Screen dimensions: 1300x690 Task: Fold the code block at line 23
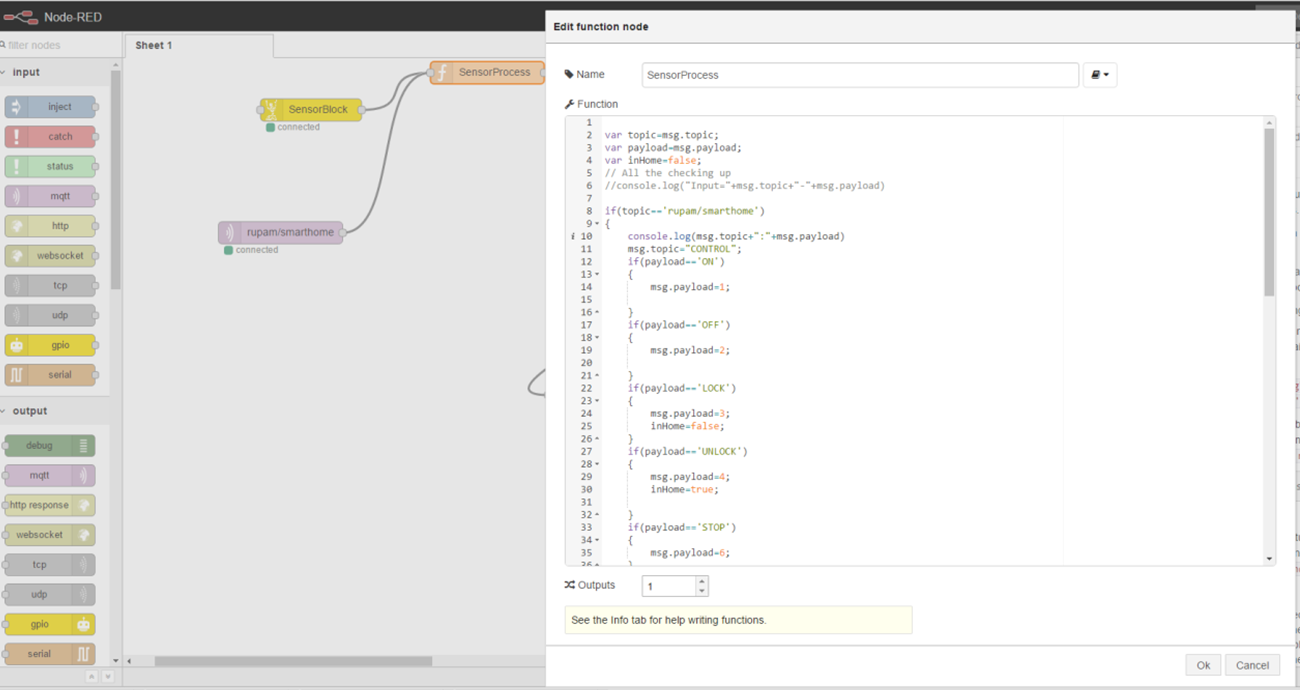tap(598, 401)
